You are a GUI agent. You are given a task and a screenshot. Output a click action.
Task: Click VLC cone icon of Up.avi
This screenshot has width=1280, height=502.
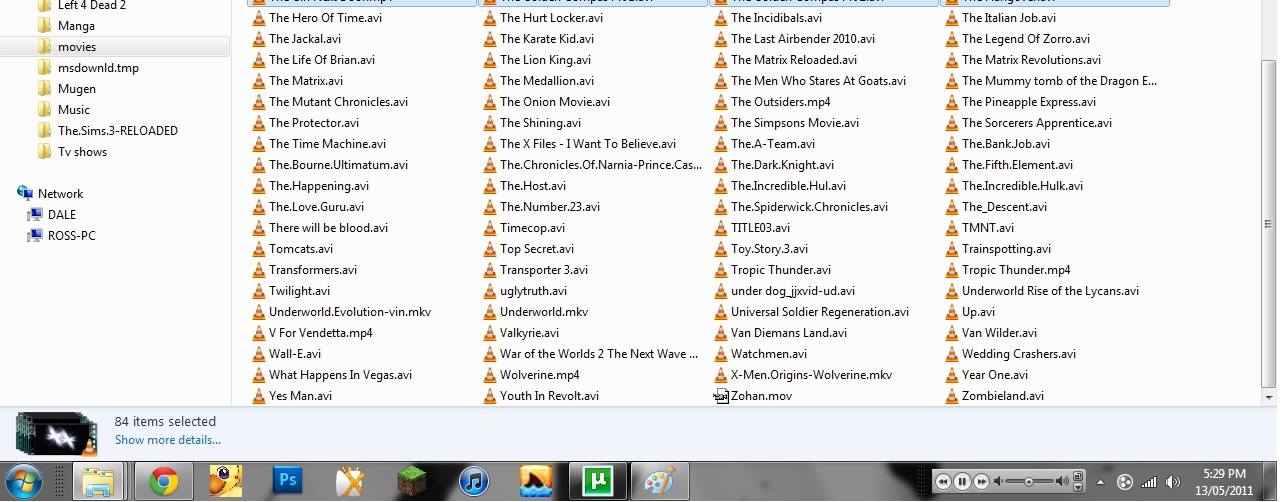(x=952, y=312)
